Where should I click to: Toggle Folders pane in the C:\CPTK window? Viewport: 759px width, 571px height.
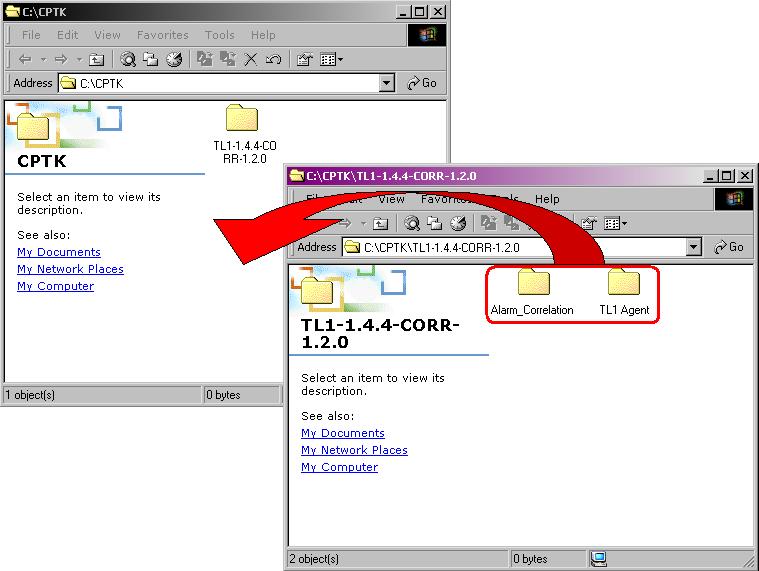pos(151,60)
